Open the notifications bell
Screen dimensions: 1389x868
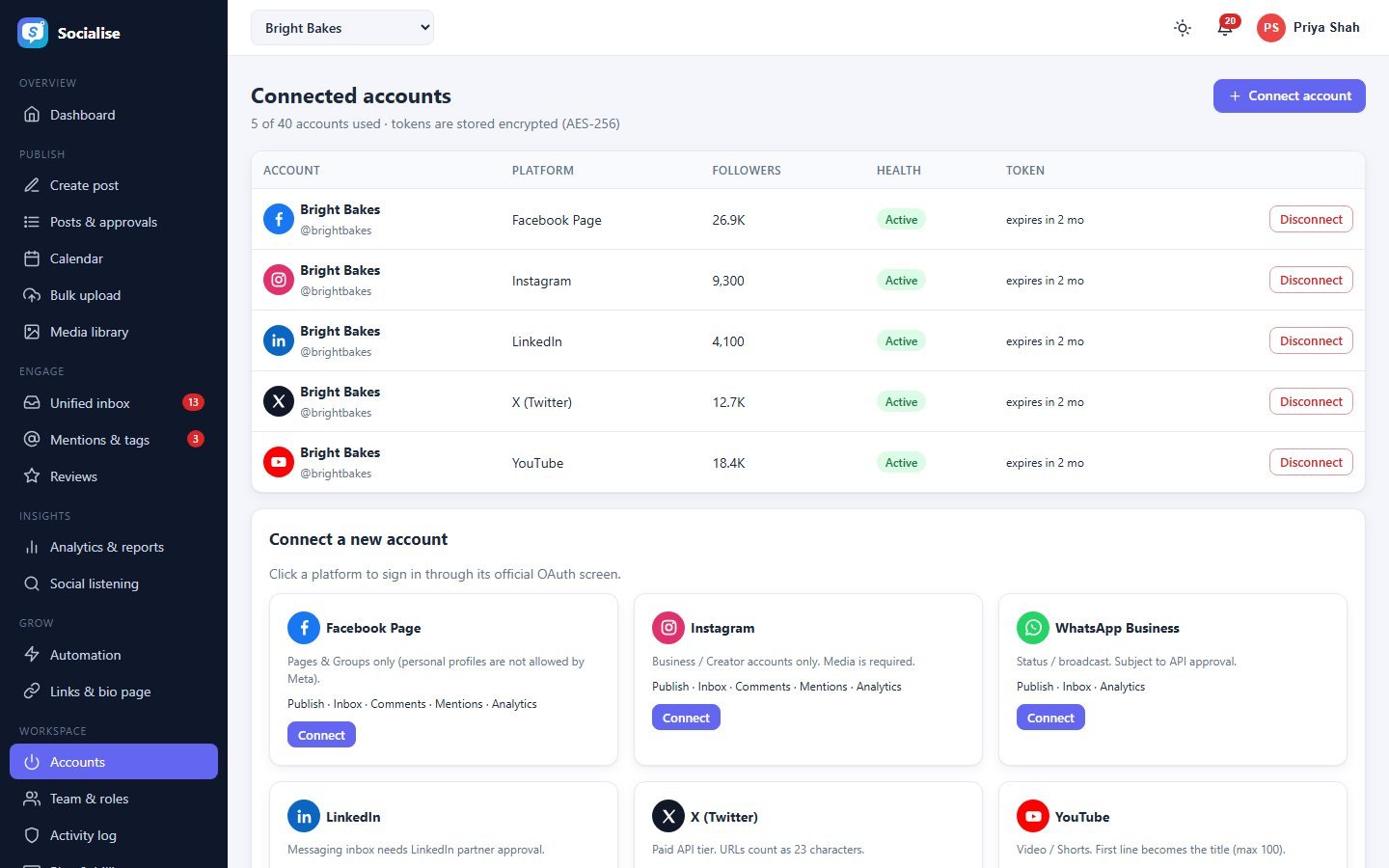1225,28
